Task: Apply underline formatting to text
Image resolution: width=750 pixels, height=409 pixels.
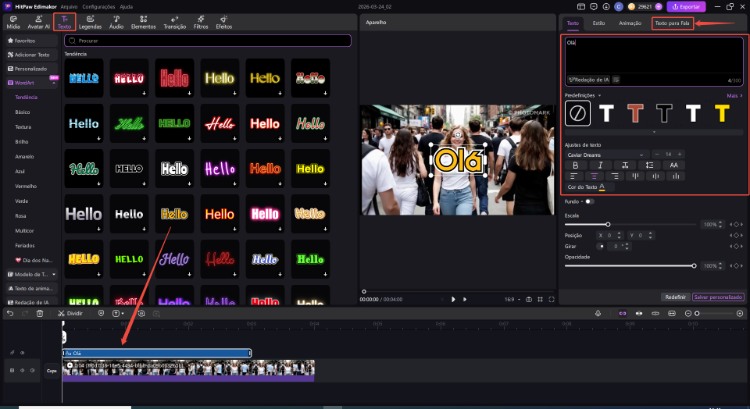Action: click(625, 165)
